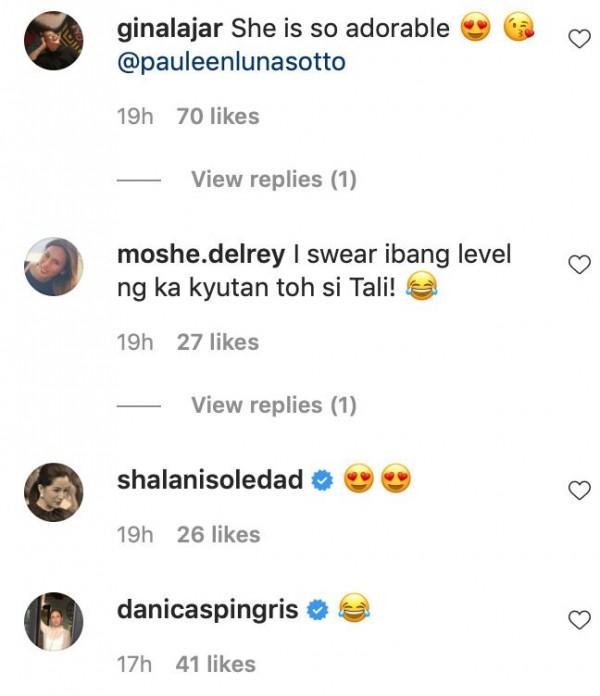View danicaspingris's avatar
600x696 pixels.
[x=54, y=621]
